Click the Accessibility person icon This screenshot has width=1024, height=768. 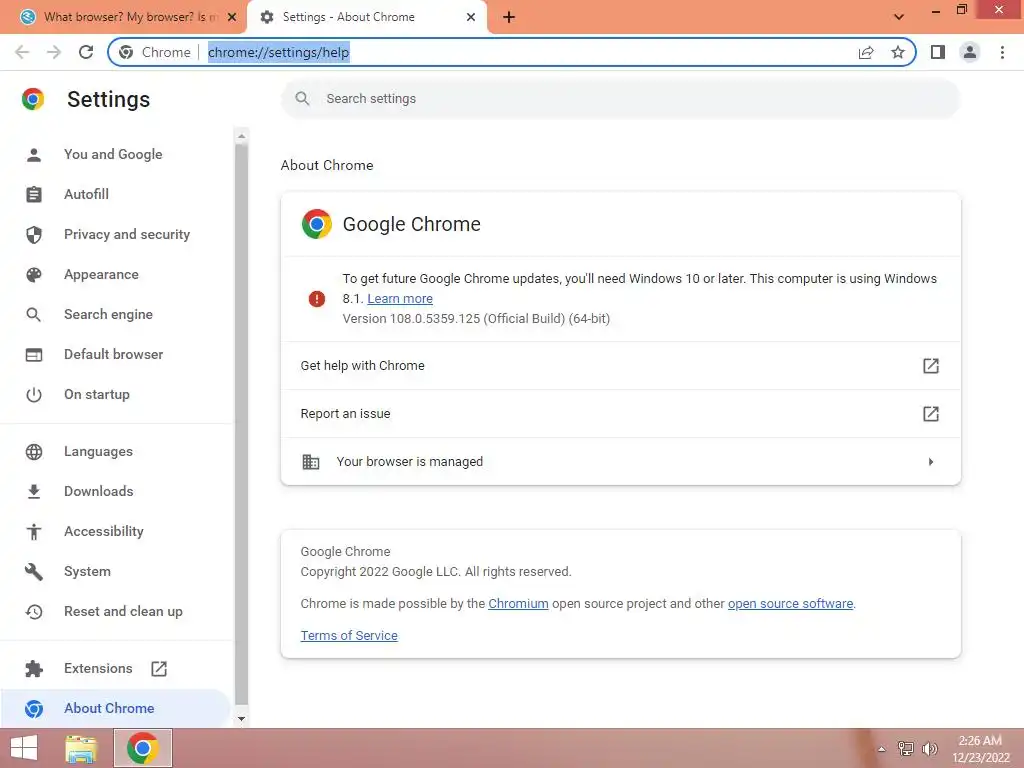pyautogui.click(x=33, y=532)
